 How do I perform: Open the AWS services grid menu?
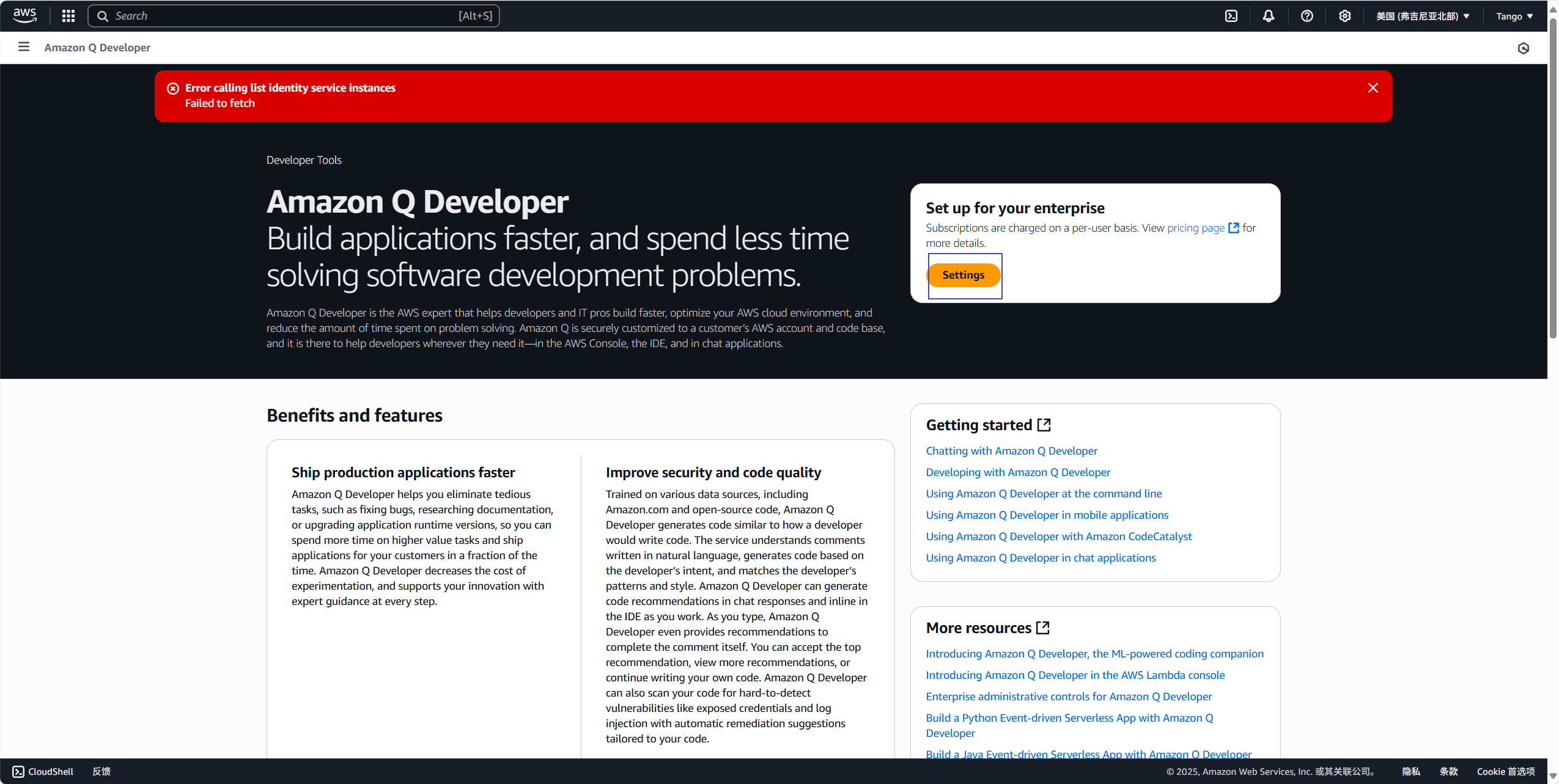point(68,16)
